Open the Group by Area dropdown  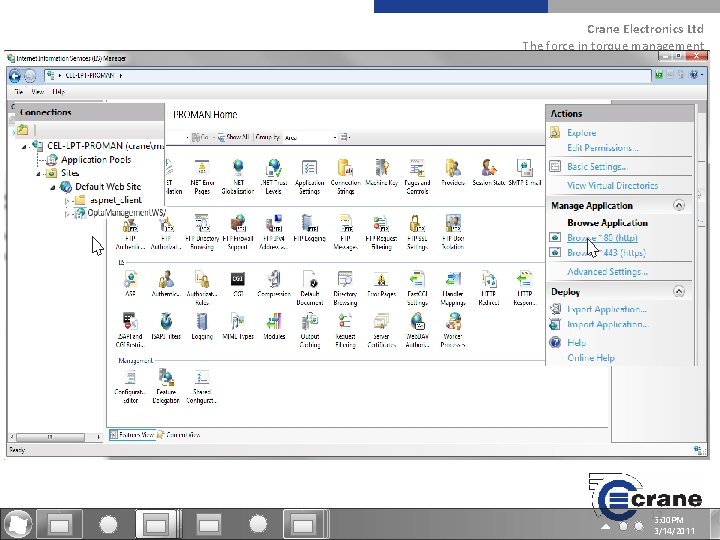coord(310,137)
